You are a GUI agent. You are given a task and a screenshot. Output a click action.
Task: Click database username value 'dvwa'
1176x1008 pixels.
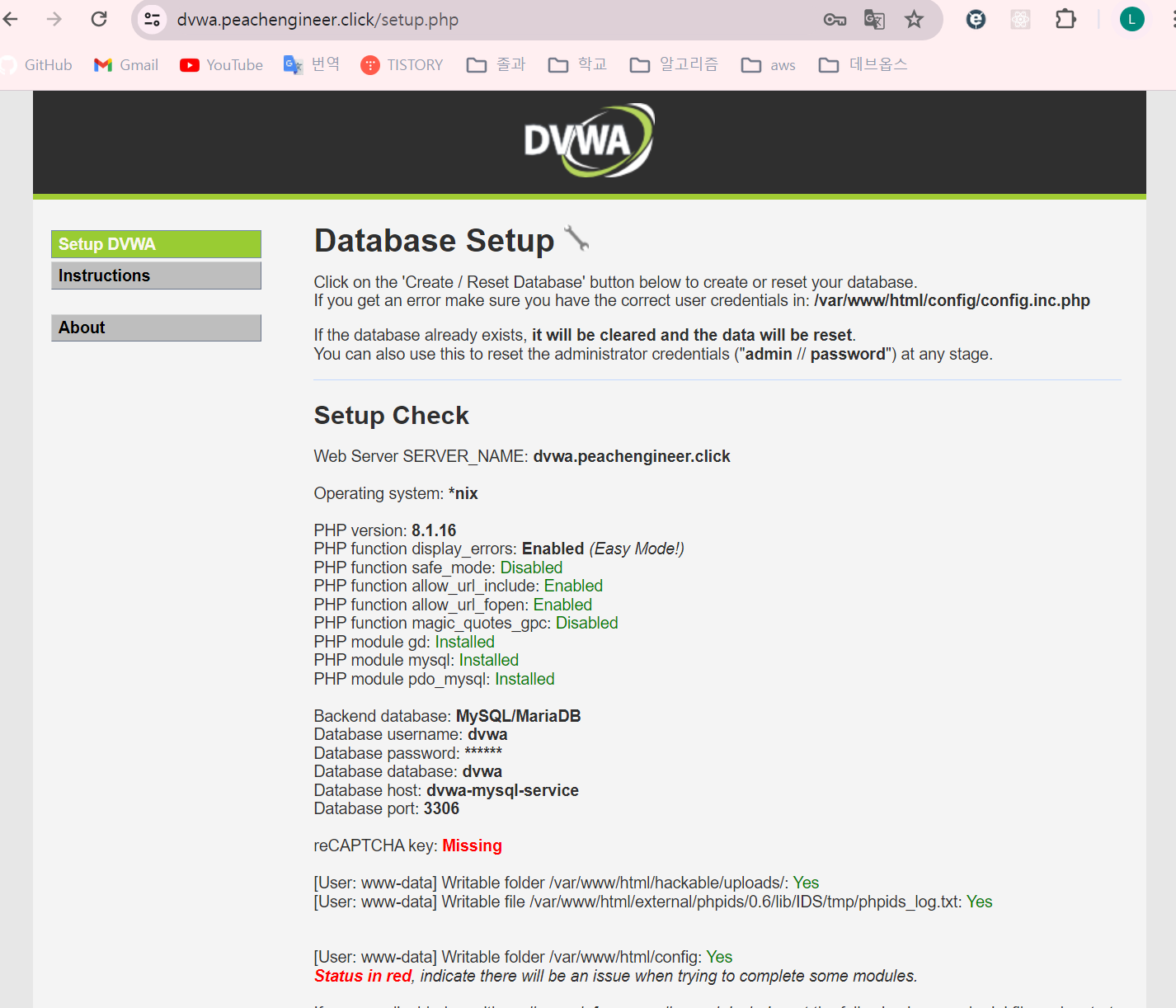click(487, 734)
